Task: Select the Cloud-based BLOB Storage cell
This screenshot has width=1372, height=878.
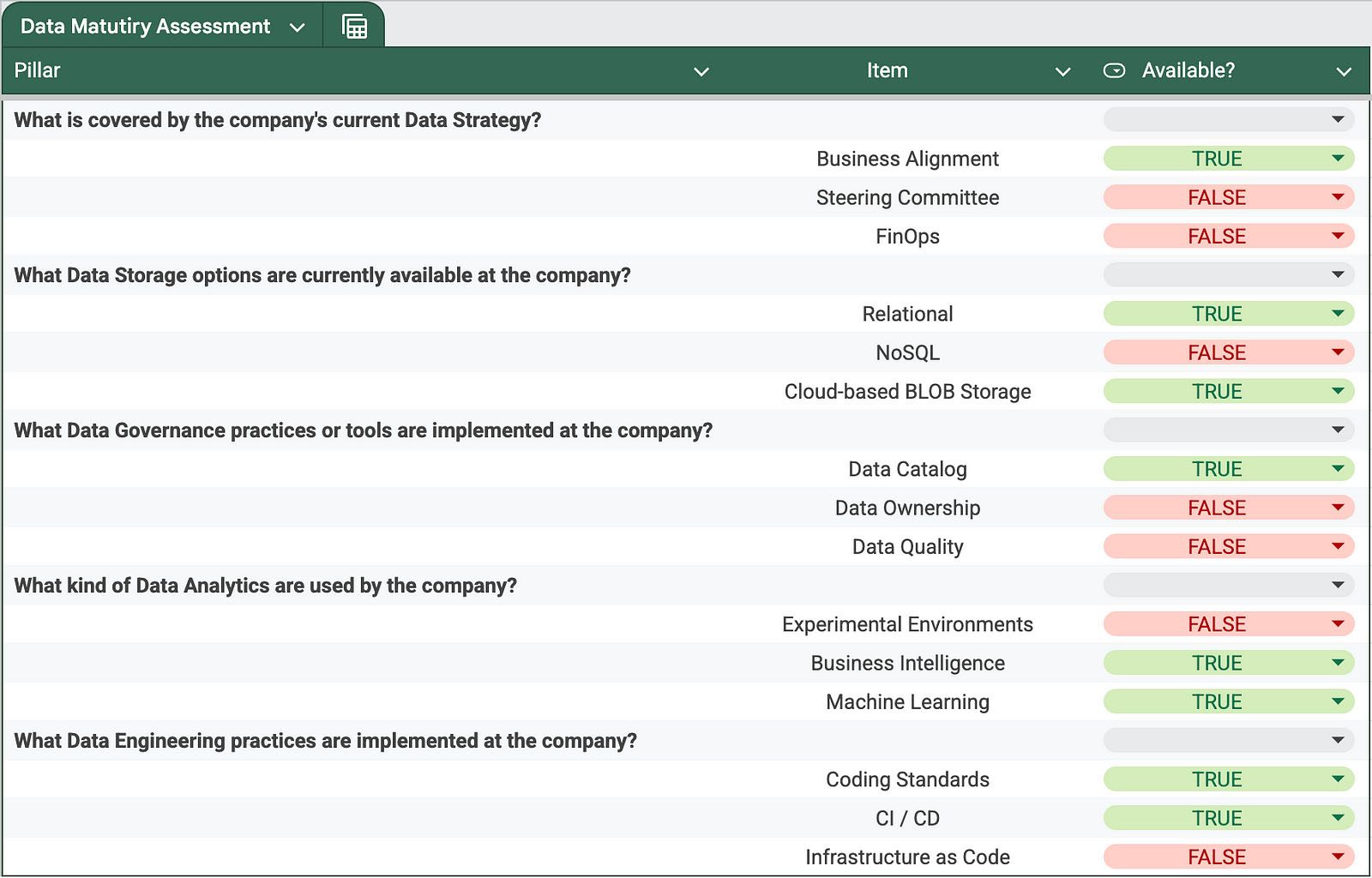Action: [907, 392]
